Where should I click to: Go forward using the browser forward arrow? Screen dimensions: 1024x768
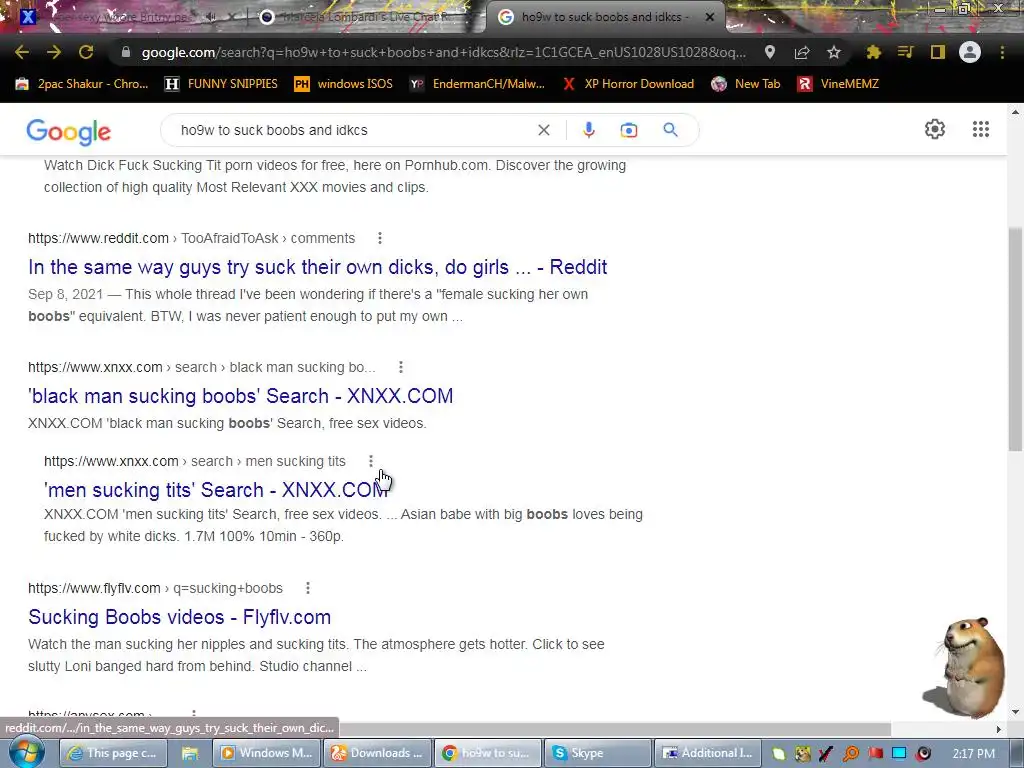coord(54,52)
